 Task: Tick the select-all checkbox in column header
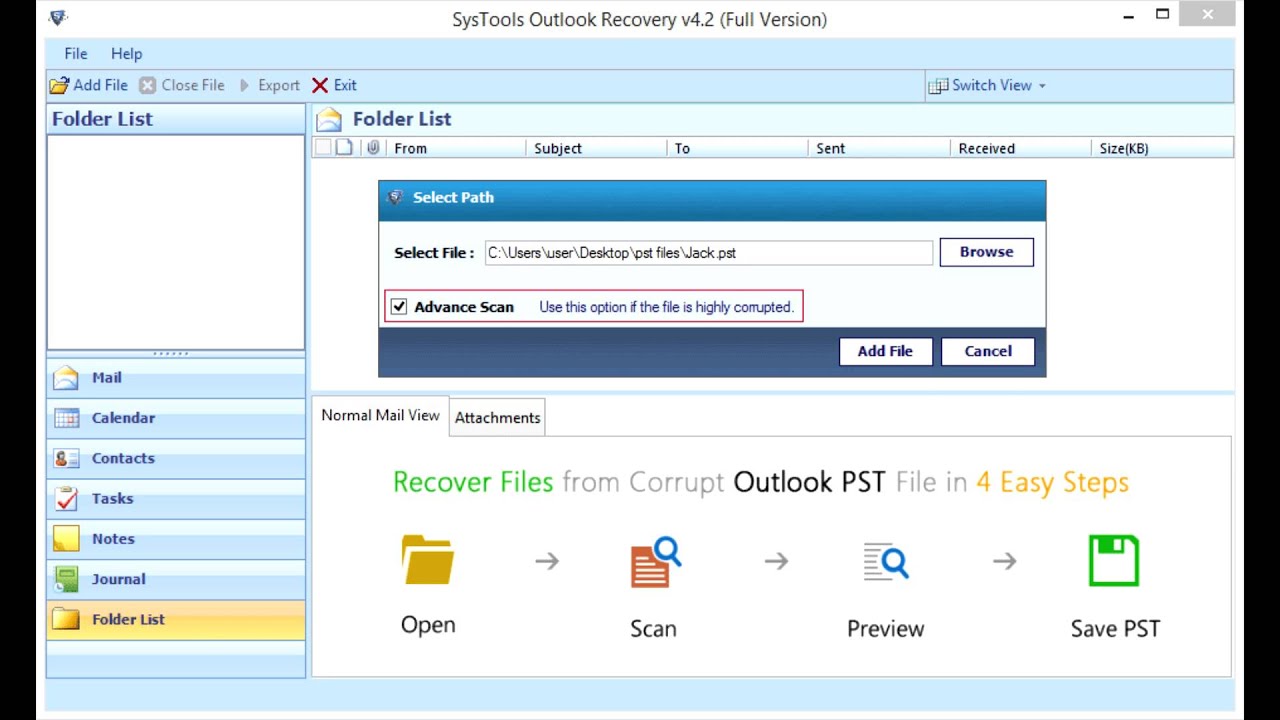point(322,148)
